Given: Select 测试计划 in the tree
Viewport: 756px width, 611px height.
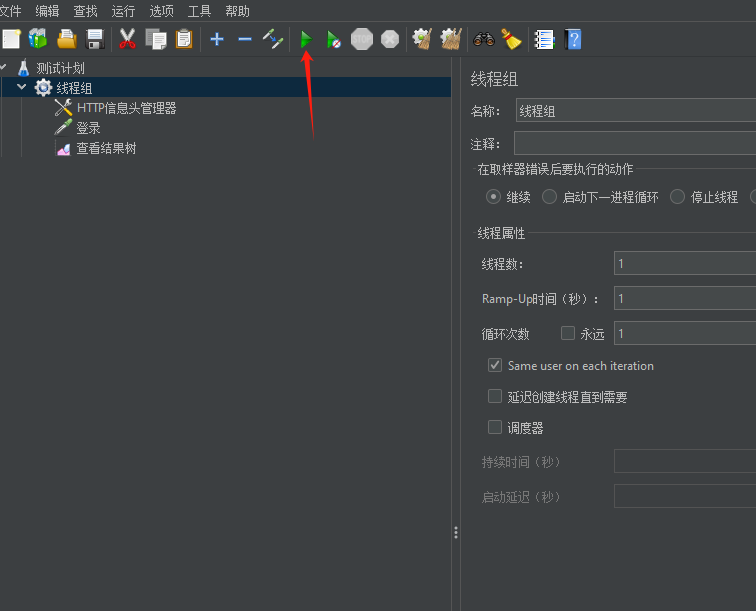Looking at the screenshot, I should coord(60,68).
